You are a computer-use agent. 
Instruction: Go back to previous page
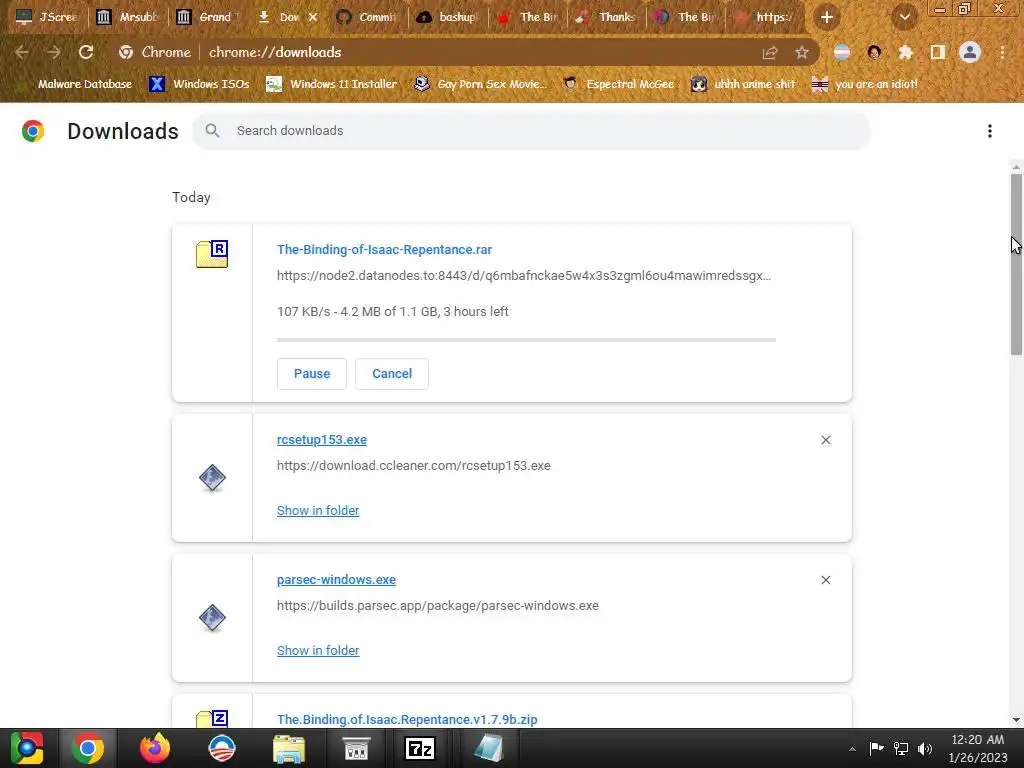click(22, 52)
